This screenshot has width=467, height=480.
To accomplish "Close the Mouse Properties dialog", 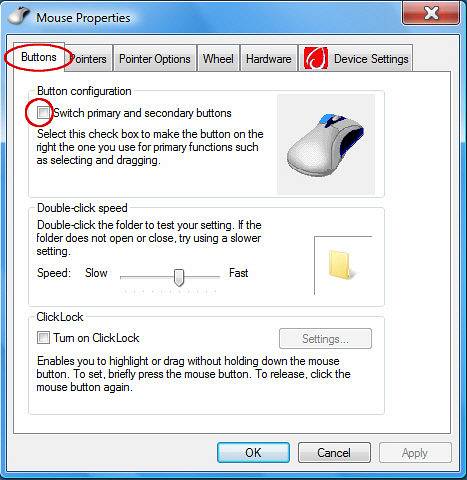I will [431, 13].
